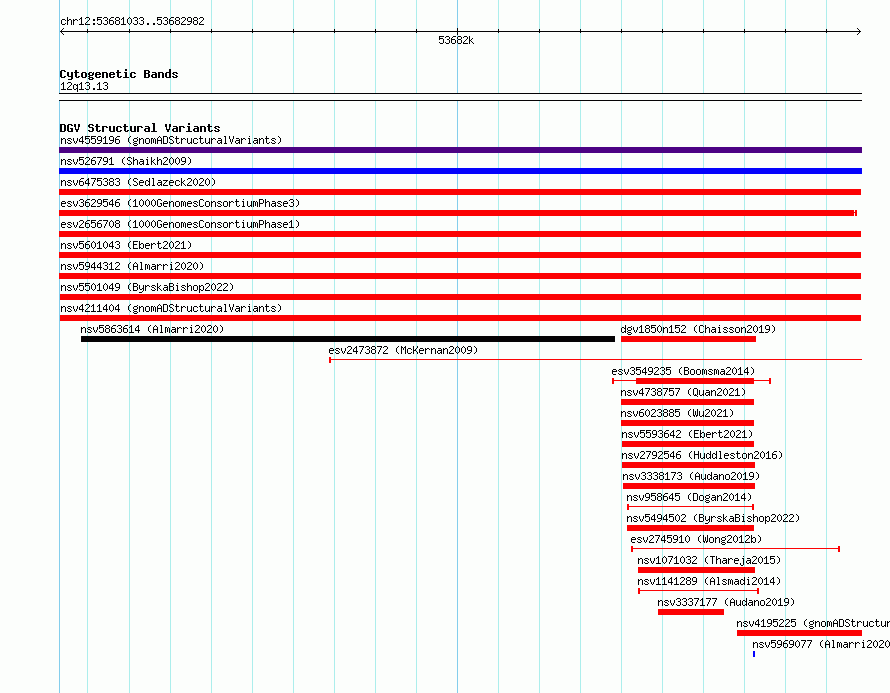Screen dimensions: 890x693
Task: Click nsv5863614 (Almarri2020) label
Action: pyautogui.click(x=152, y=329)
